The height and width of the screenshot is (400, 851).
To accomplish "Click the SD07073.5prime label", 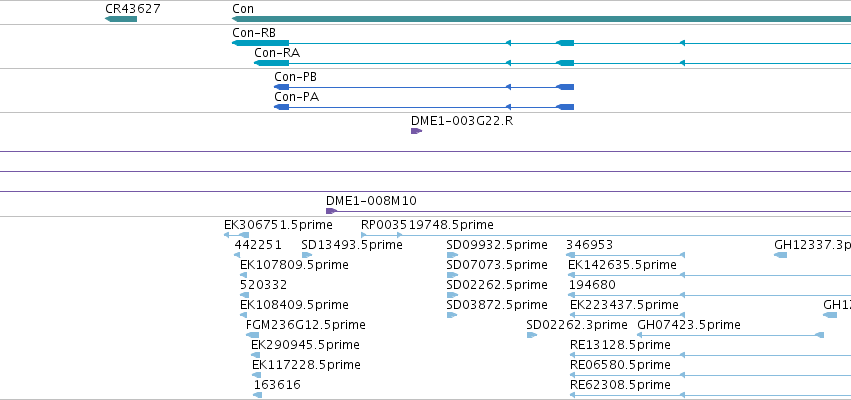I will click(x=497, y=265).
